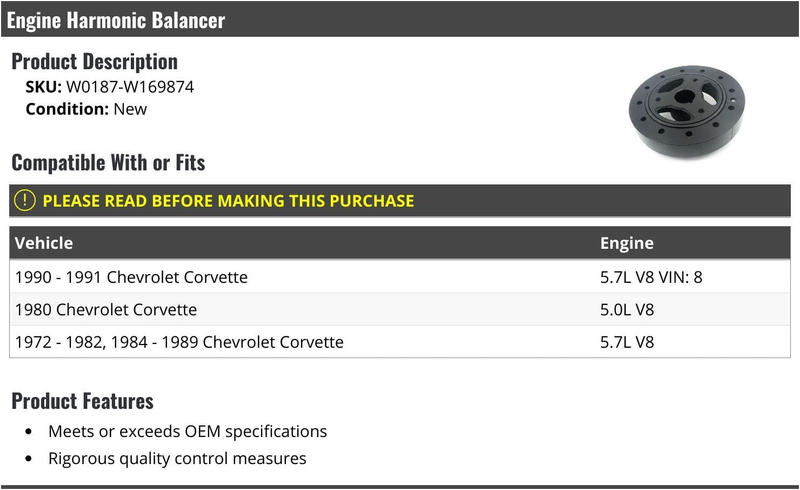This screenshot has height=490, width=800.
Task: Click the 5.0L V8 engine cell
Action: 627,309
